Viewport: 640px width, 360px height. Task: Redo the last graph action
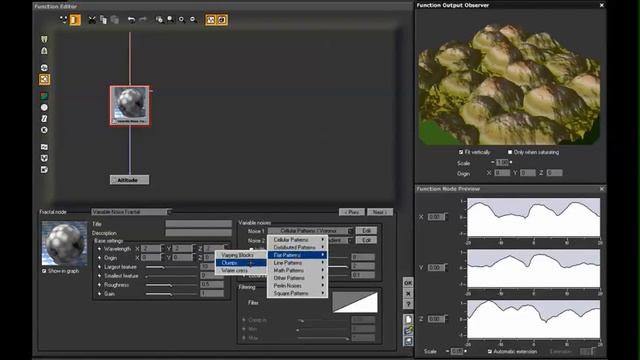143,20
